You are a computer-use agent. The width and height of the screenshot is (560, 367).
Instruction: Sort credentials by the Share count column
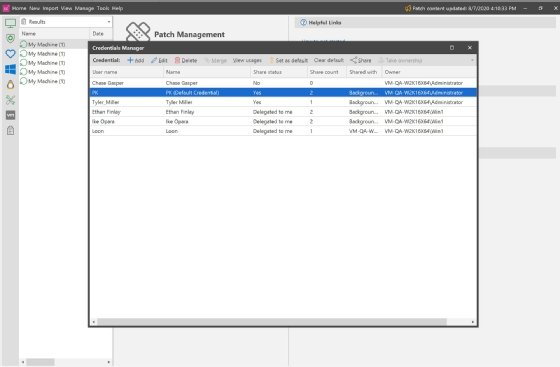327,72
